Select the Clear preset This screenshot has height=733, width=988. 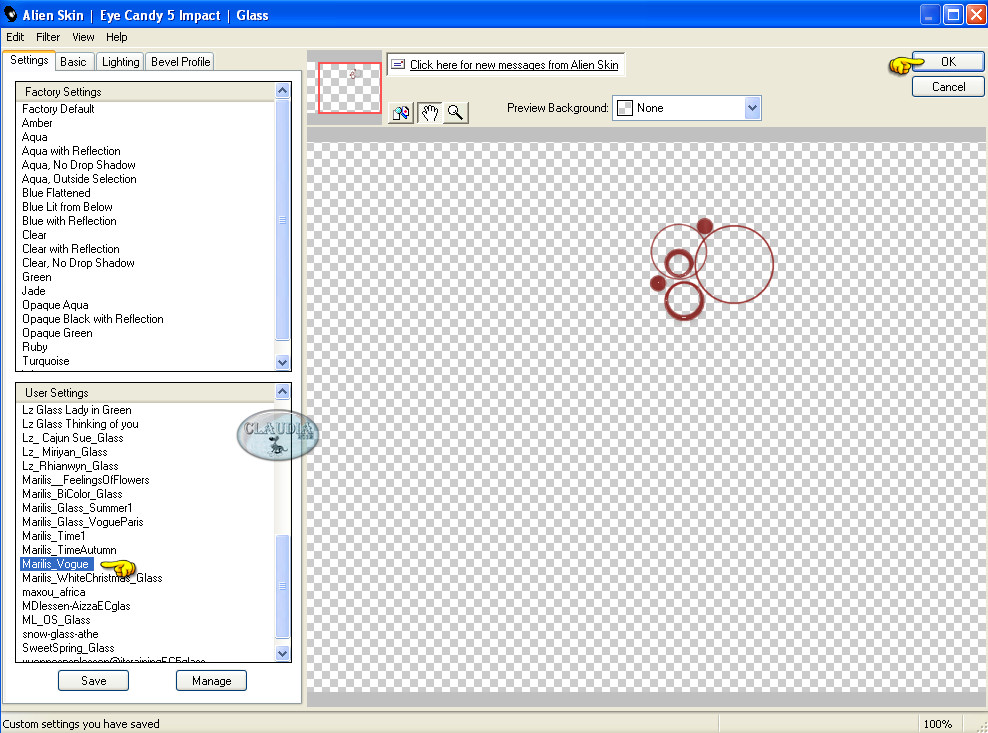coord(34,235)
